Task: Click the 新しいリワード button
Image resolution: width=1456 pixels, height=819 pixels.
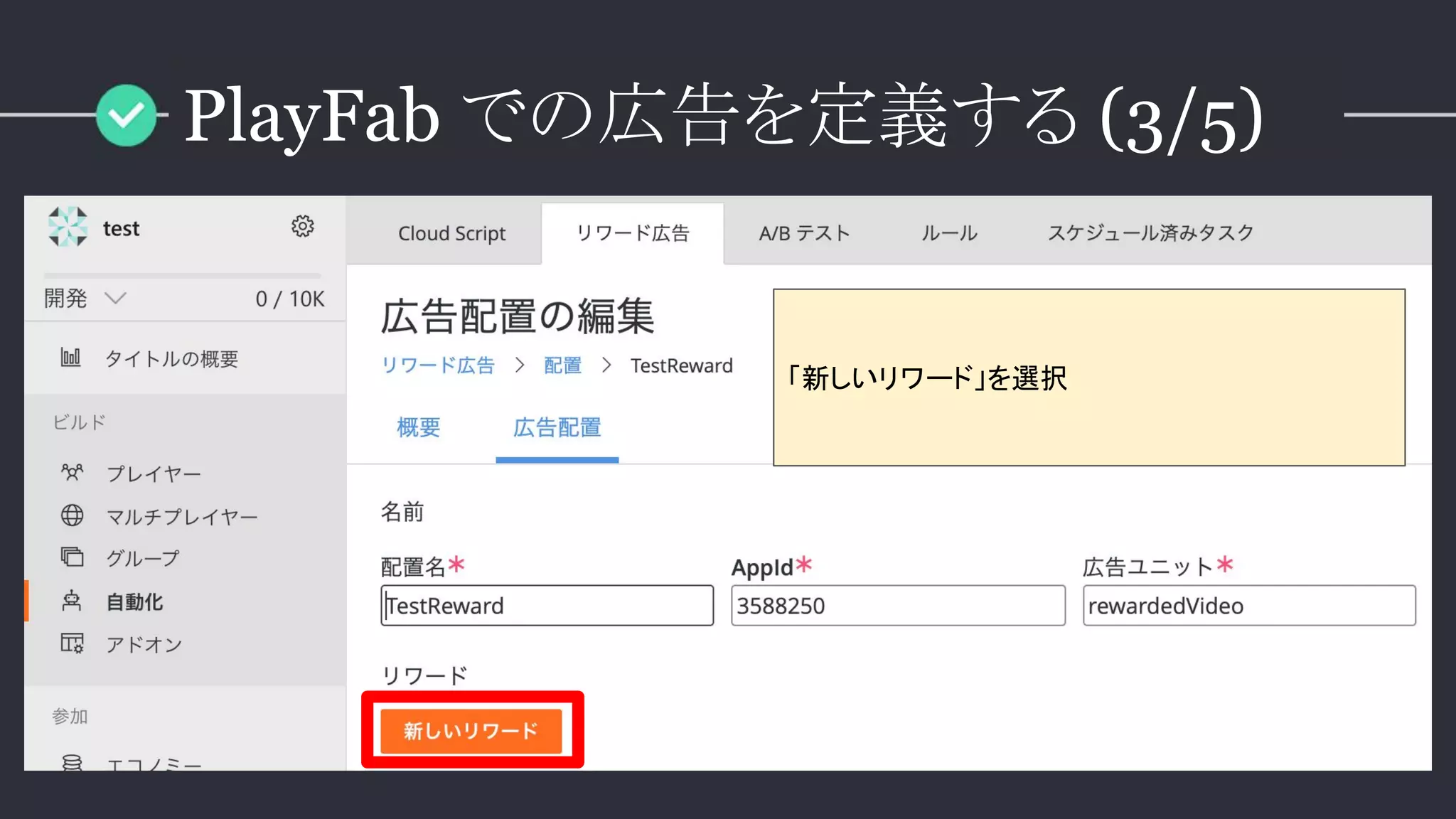Action: (x=471, y=731)
